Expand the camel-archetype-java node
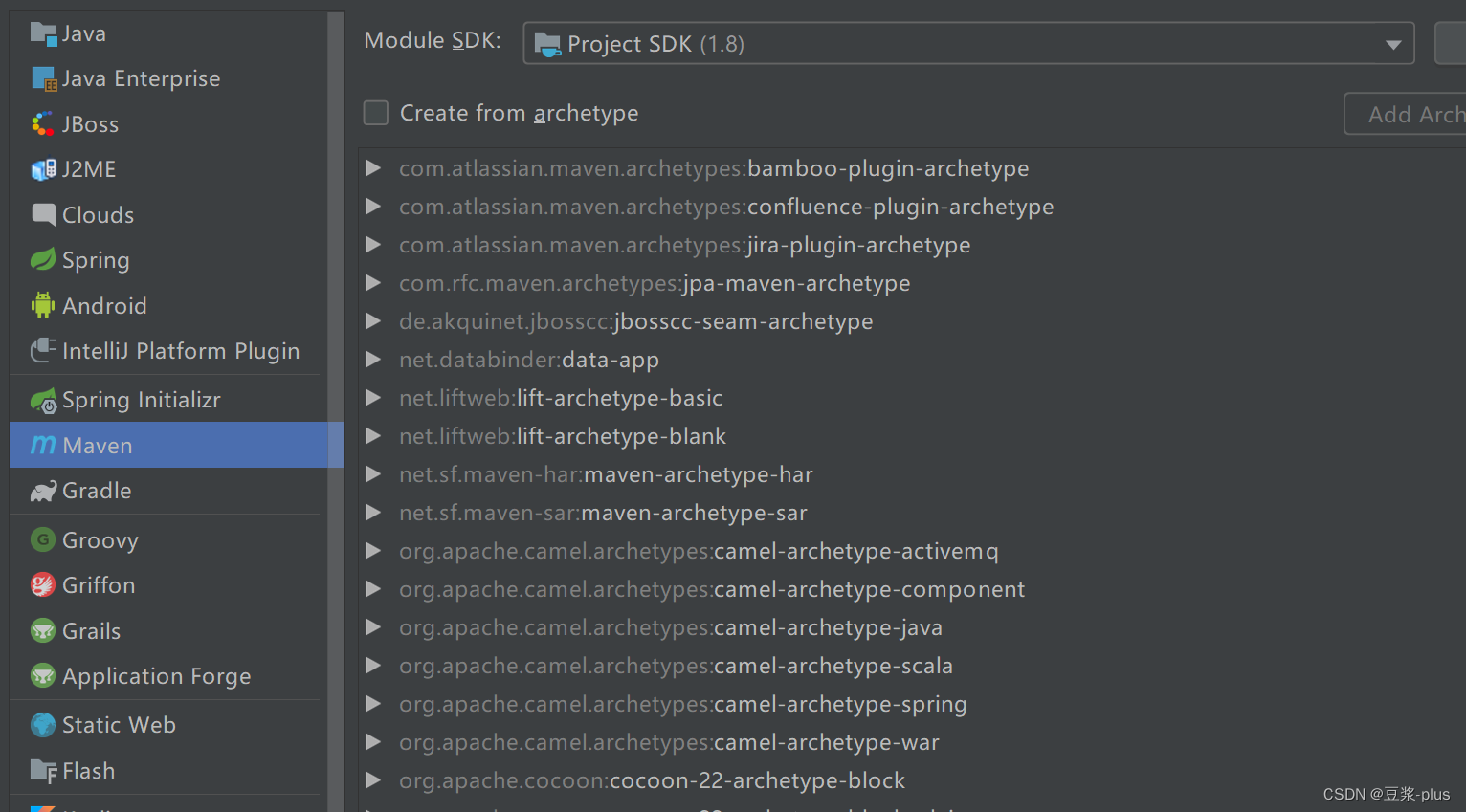 (x=374, y=627)
